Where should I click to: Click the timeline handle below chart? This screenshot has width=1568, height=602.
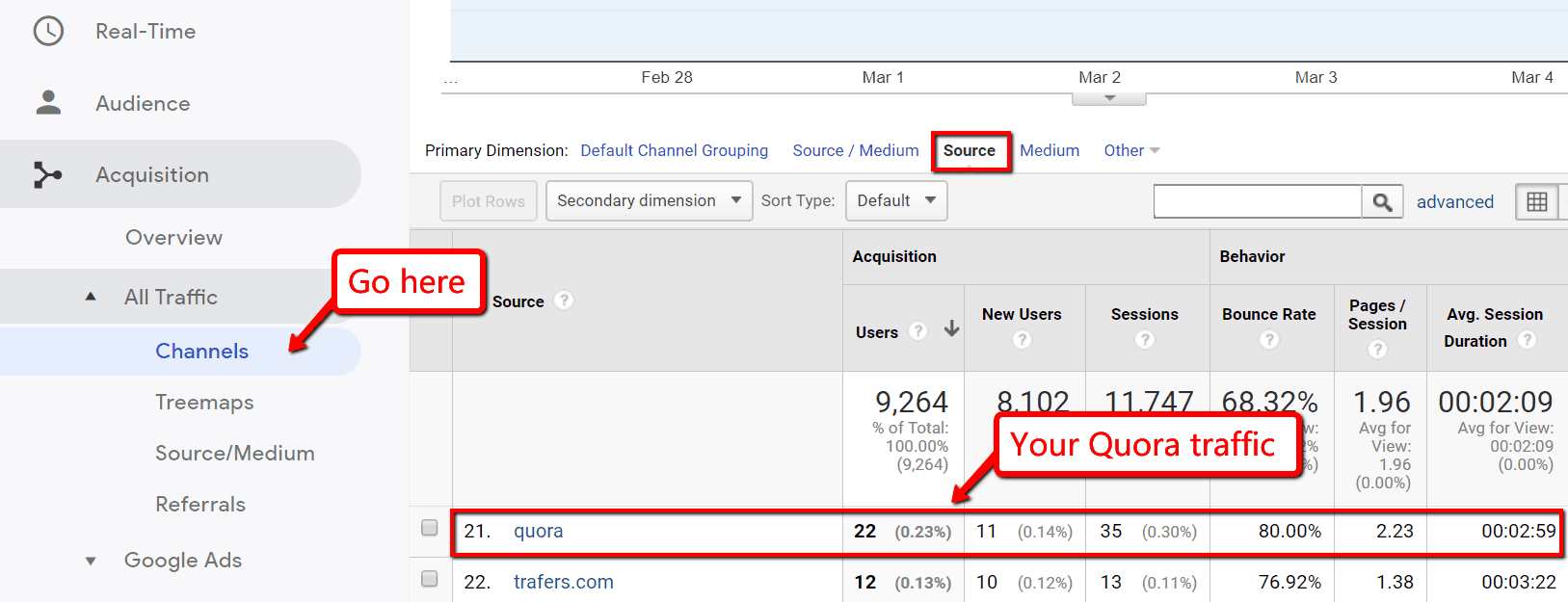pyautogui.click(x=1109, y=98)
